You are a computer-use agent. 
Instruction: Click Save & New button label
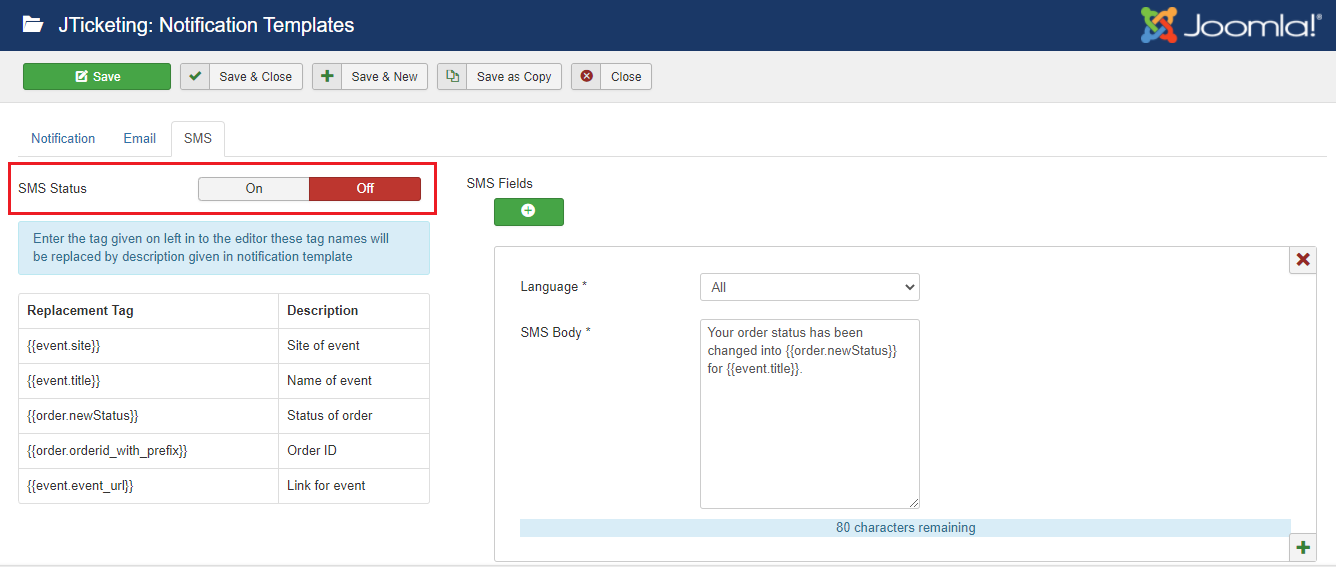click(x=384, y=77)
